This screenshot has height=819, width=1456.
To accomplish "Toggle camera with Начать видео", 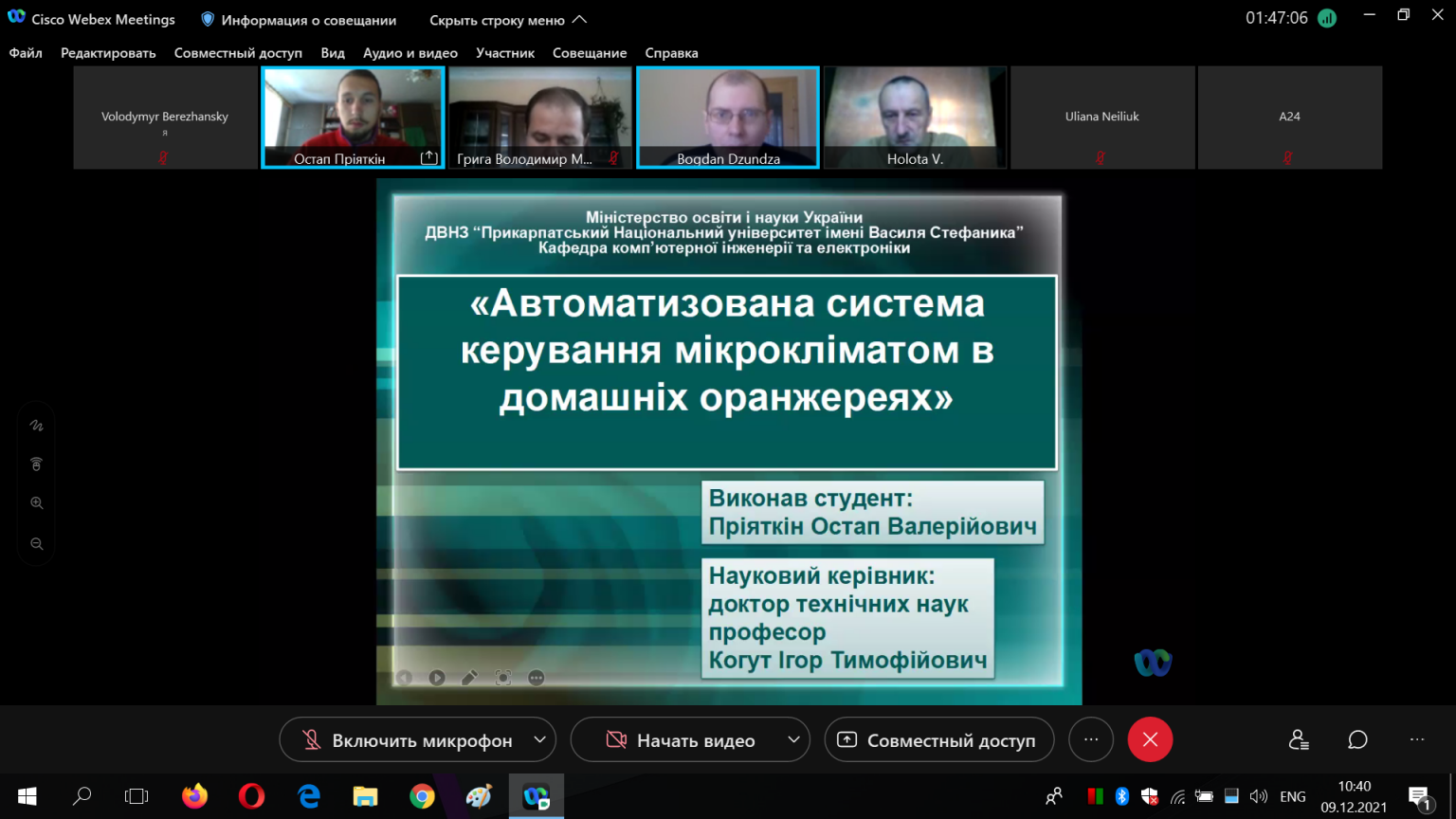I will coord(680,740).
